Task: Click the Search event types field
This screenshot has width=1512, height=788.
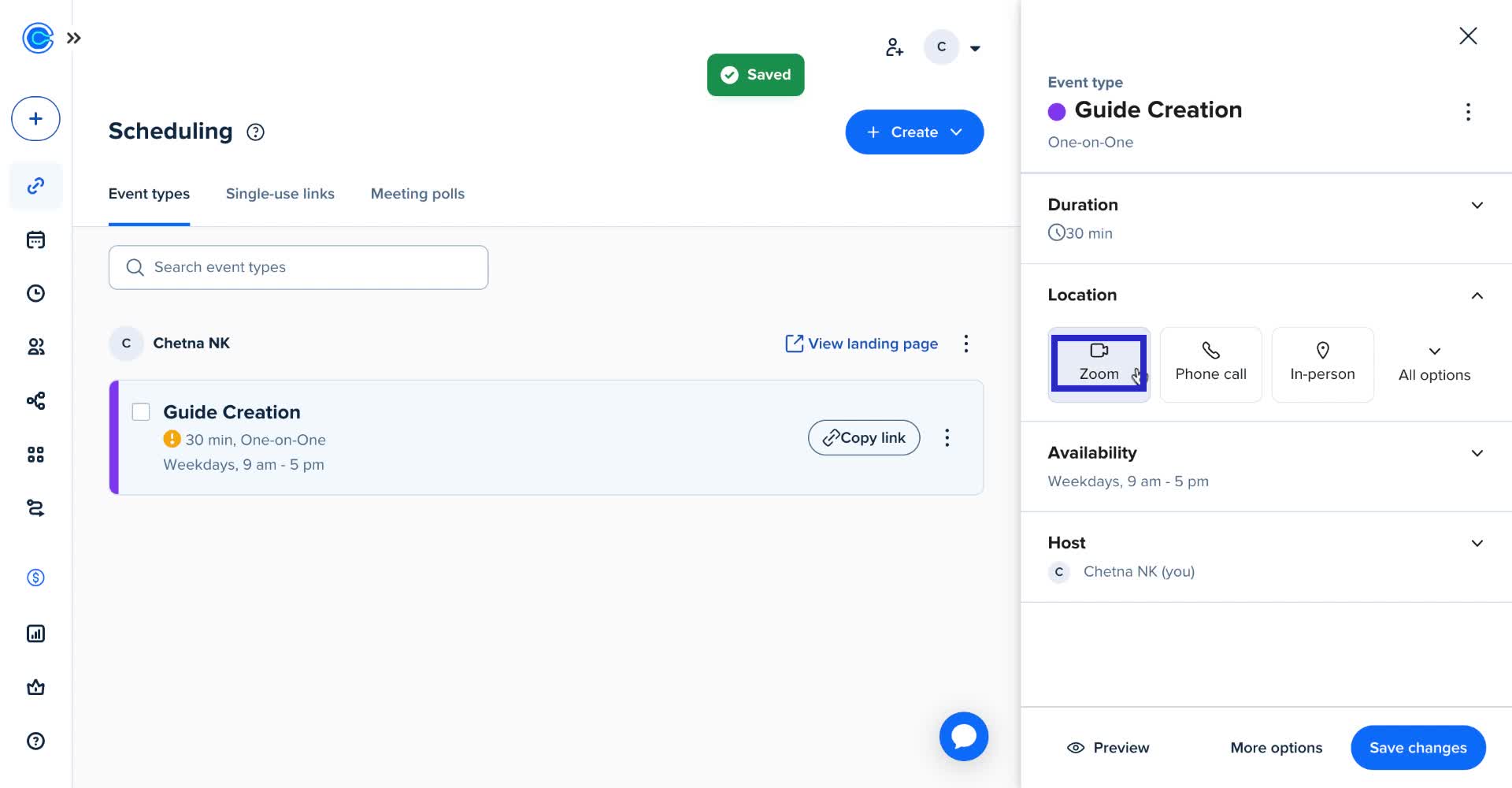Action: point(298,267)
